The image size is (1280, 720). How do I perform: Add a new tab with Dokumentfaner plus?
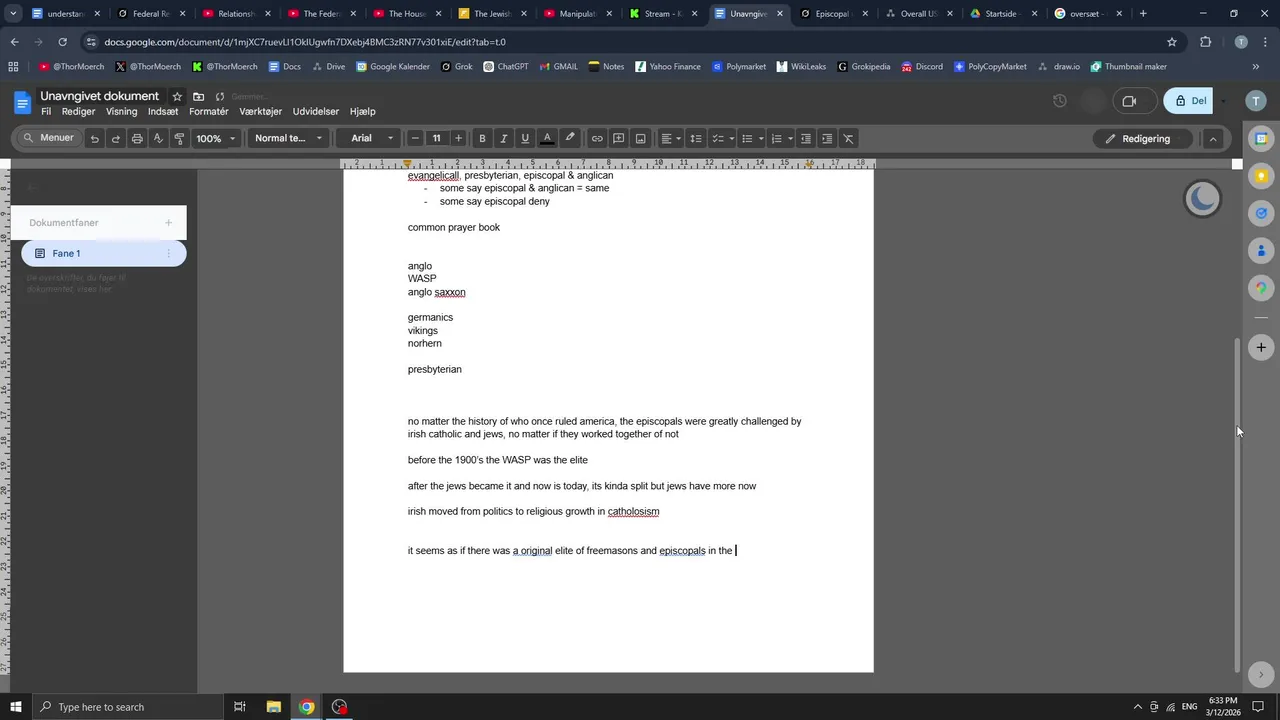tap(168, 223)
